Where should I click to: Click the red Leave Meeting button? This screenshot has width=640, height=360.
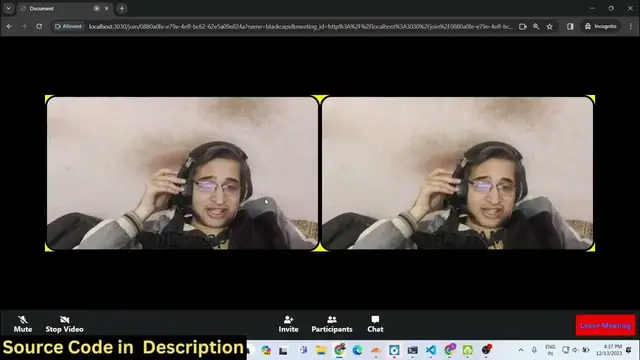606,325
